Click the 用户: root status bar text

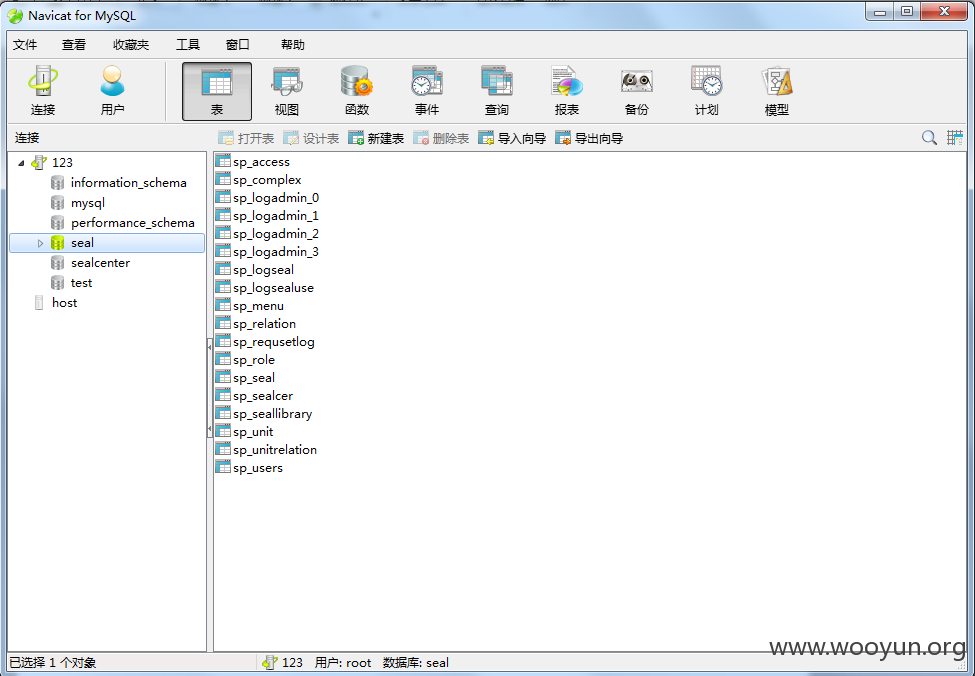coord(343,663)
